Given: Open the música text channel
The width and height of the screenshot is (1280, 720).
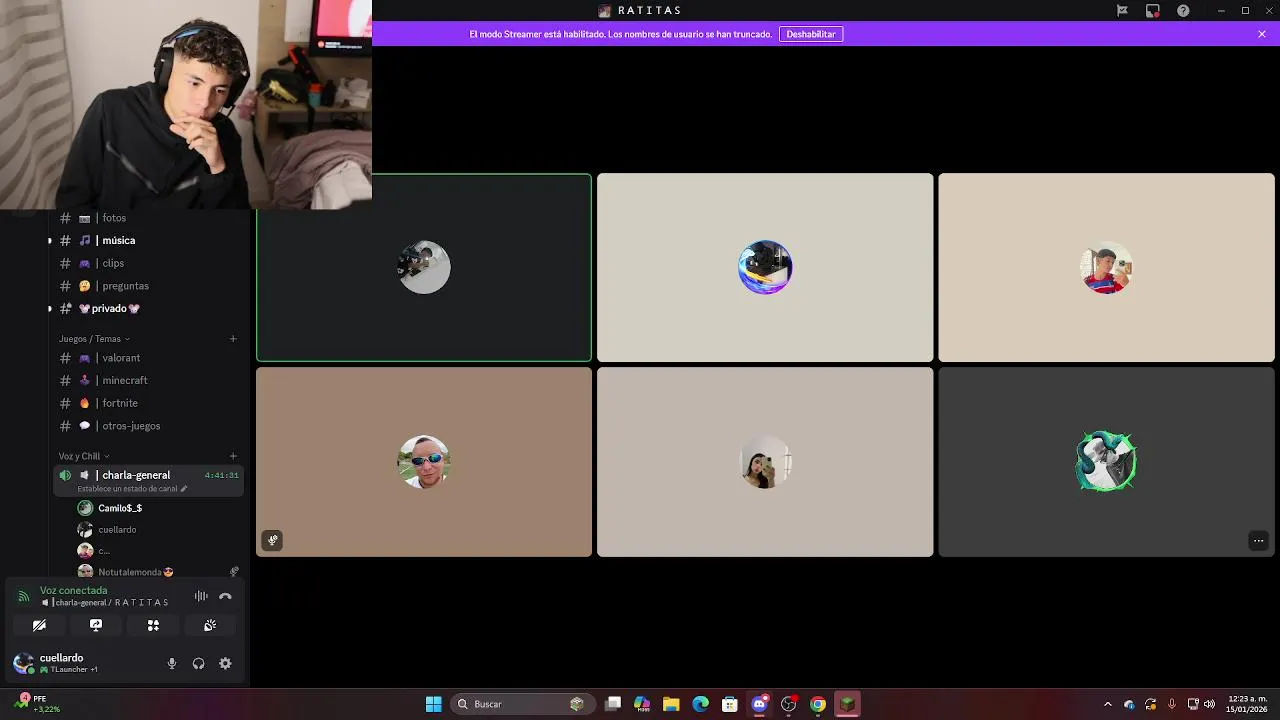Looking at the screenshot, I should click(x=148, y=240).
